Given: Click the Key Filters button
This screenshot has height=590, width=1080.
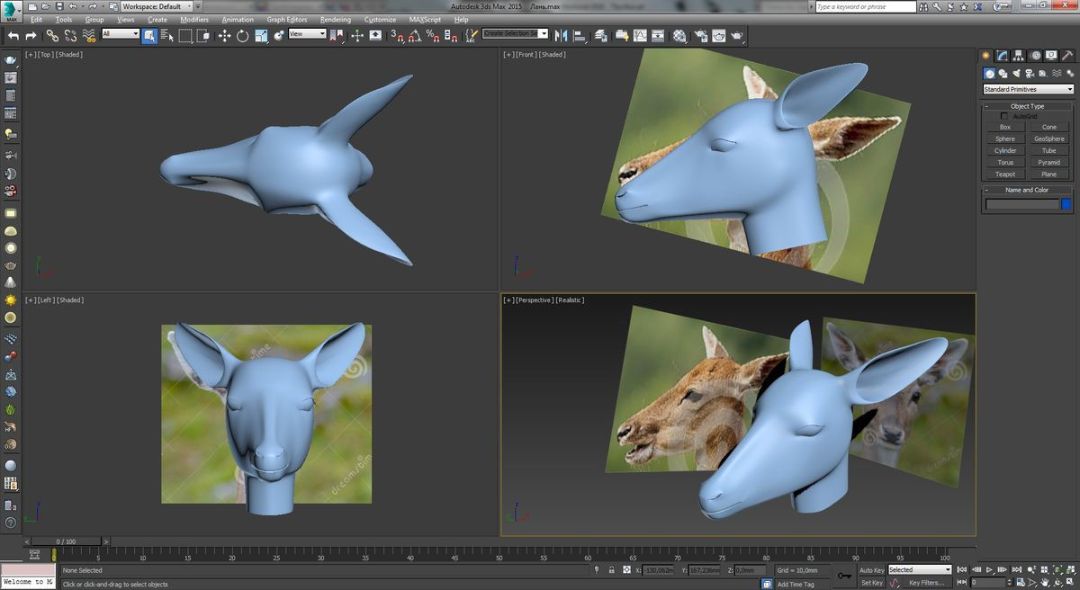Looking at the screenshot, I should [926, 582].
